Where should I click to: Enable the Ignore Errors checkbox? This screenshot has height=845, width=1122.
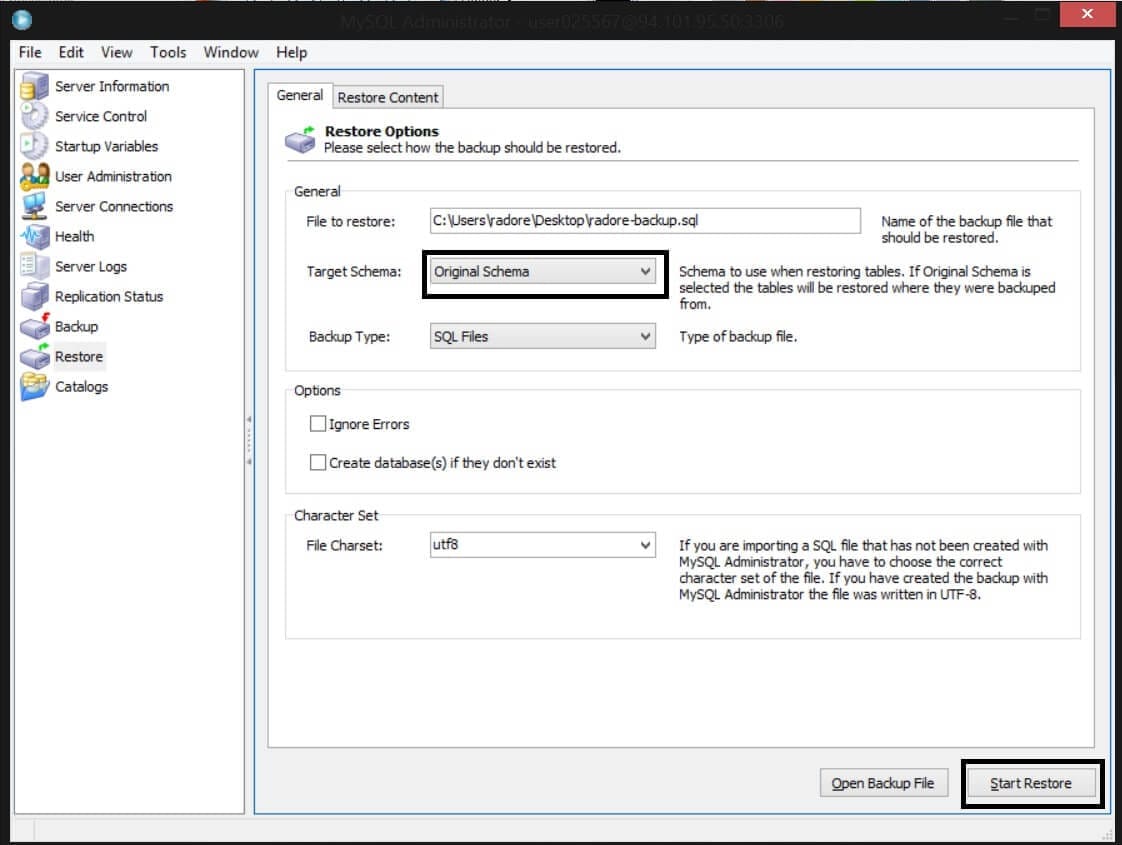(318, 424)
